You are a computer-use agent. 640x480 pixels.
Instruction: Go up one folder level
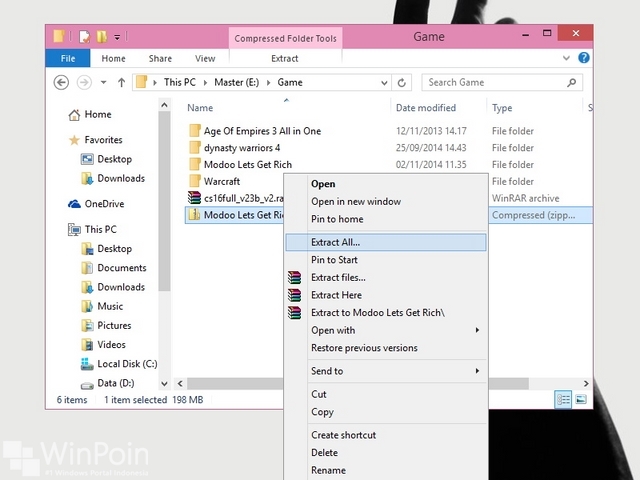(121, 82)
